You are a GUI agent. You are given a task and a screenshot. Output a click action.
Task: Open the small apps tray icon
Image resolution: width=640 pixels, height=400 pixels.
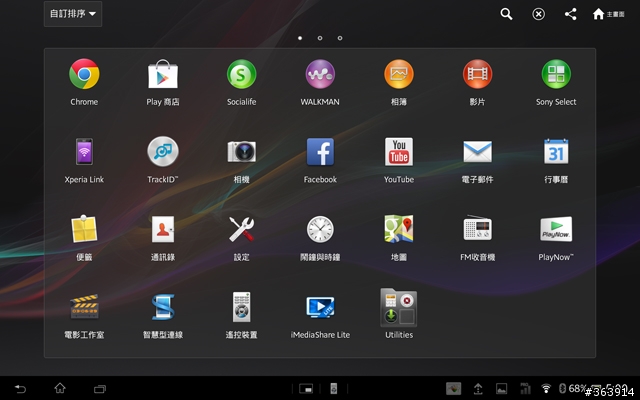pyautogui.click(x=306, y=389)
